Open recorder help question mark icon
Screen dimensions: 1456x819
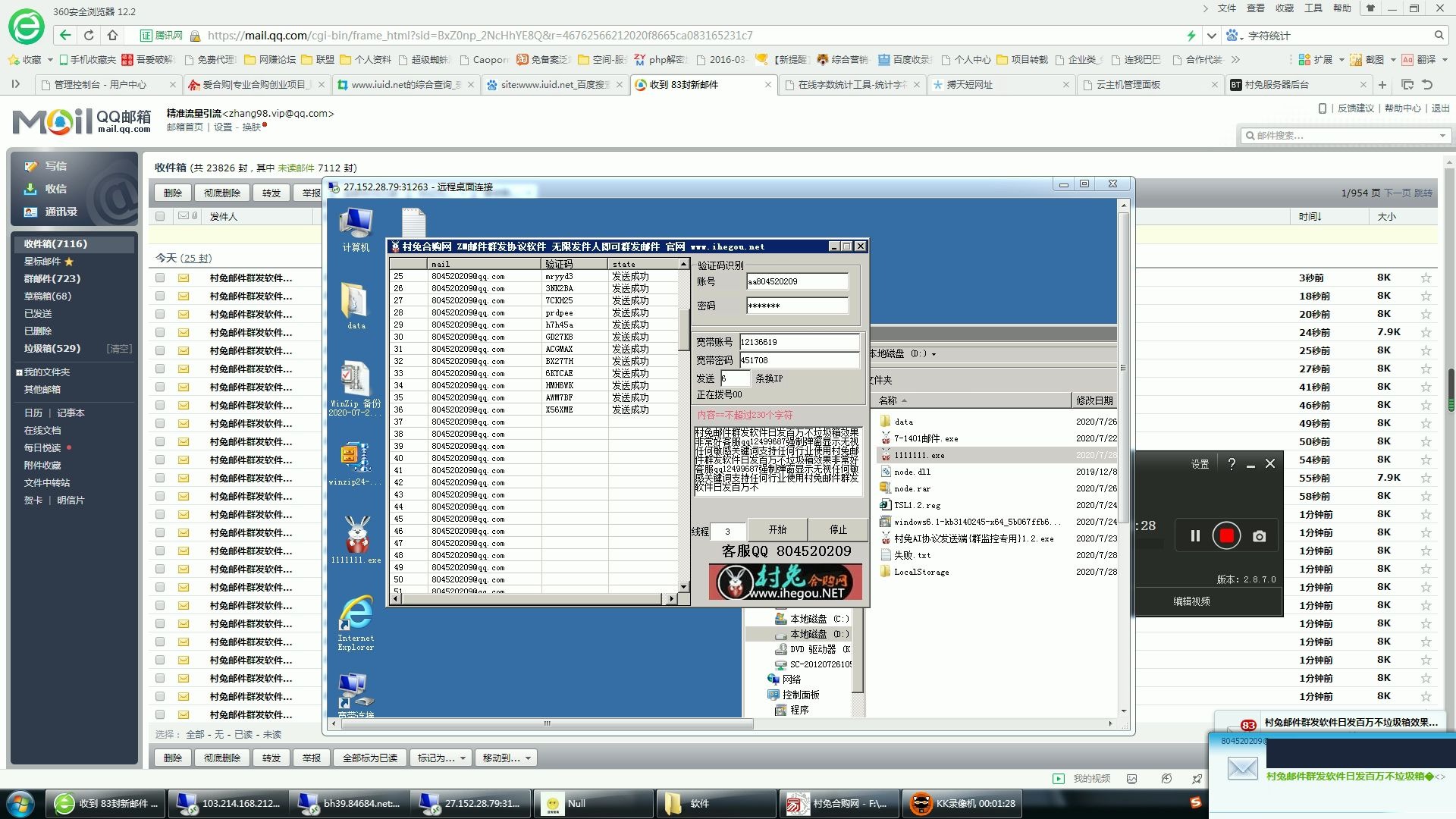coord(1232,464)
